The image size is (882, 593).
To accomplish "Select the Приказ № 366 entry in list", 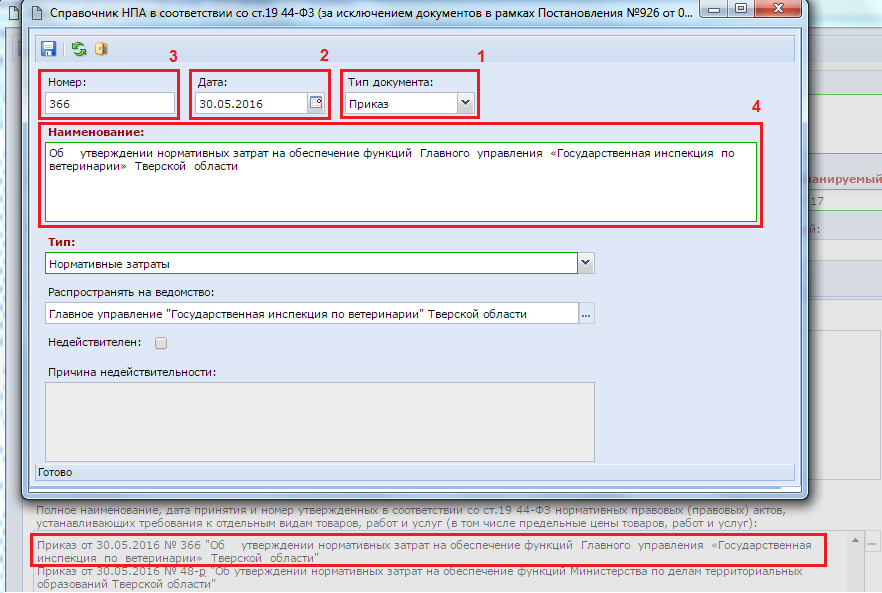I will [x=420, y=551].
